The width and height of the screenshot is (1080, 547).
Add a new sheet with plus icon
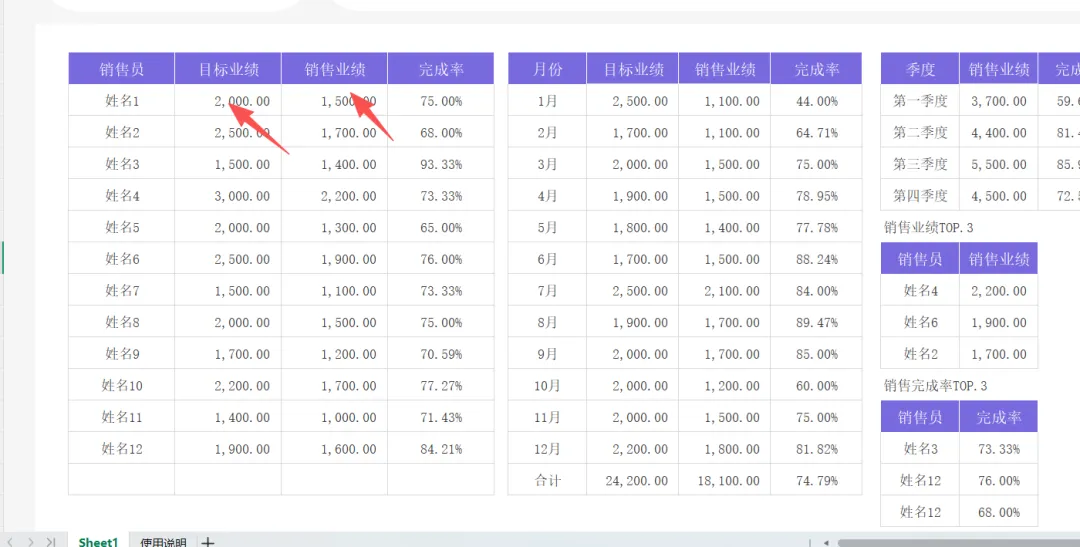coord(209,541)
